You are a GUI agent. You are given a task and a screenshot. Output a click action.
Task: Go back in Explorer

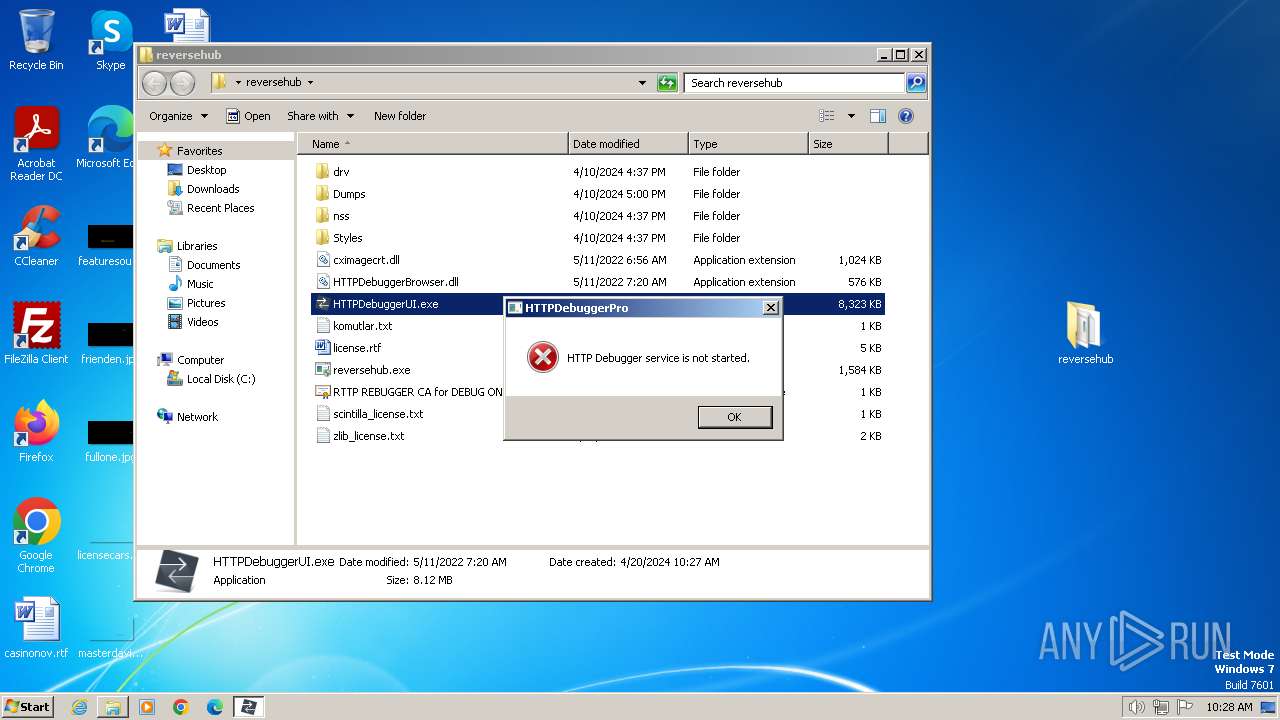(x=154, y=83)
